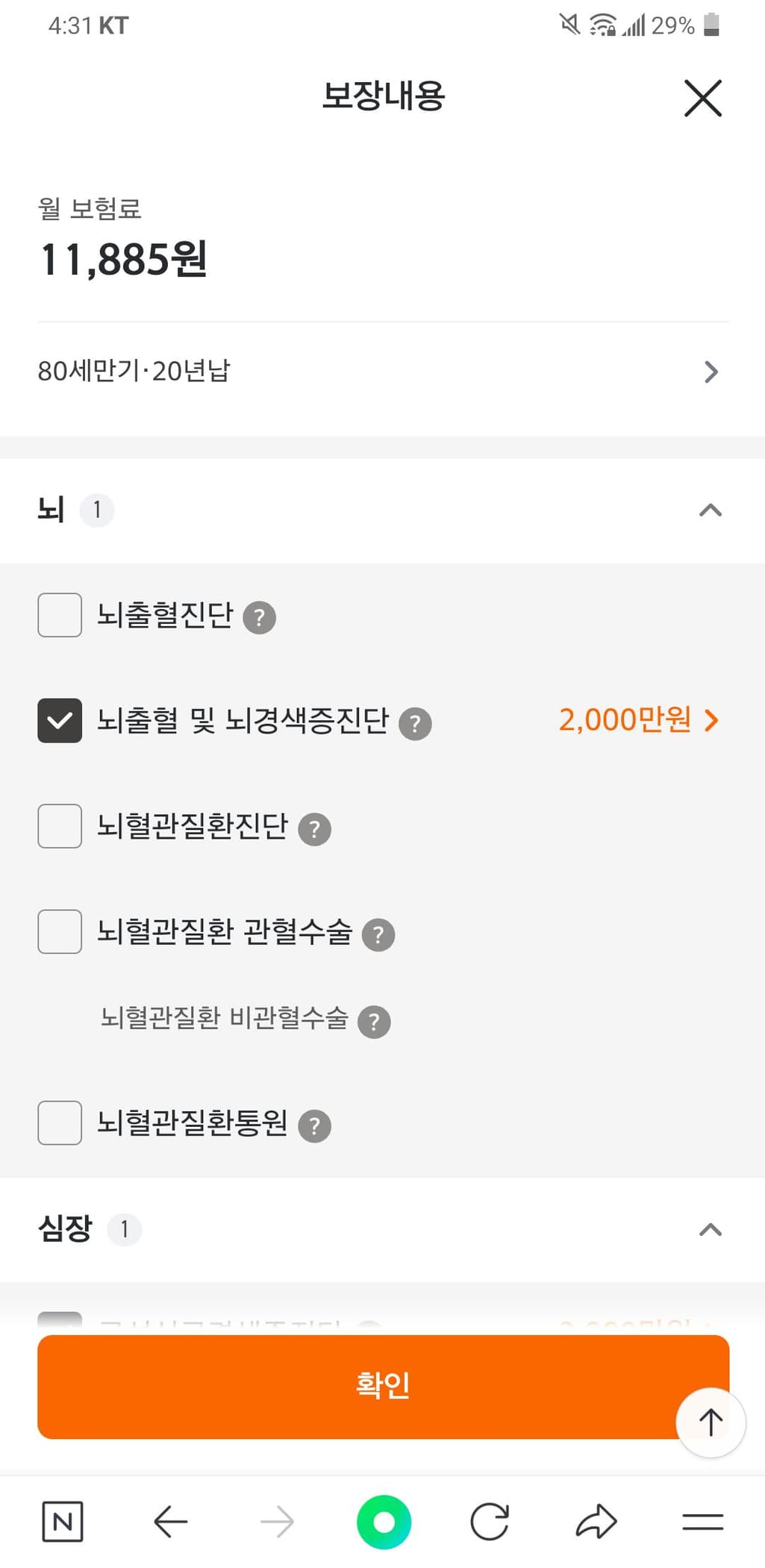Uncheck 뇌출혈 및 뇌경색증진단 checkbox
This screenshot has width=765, height=1568.
click(60, 720)
